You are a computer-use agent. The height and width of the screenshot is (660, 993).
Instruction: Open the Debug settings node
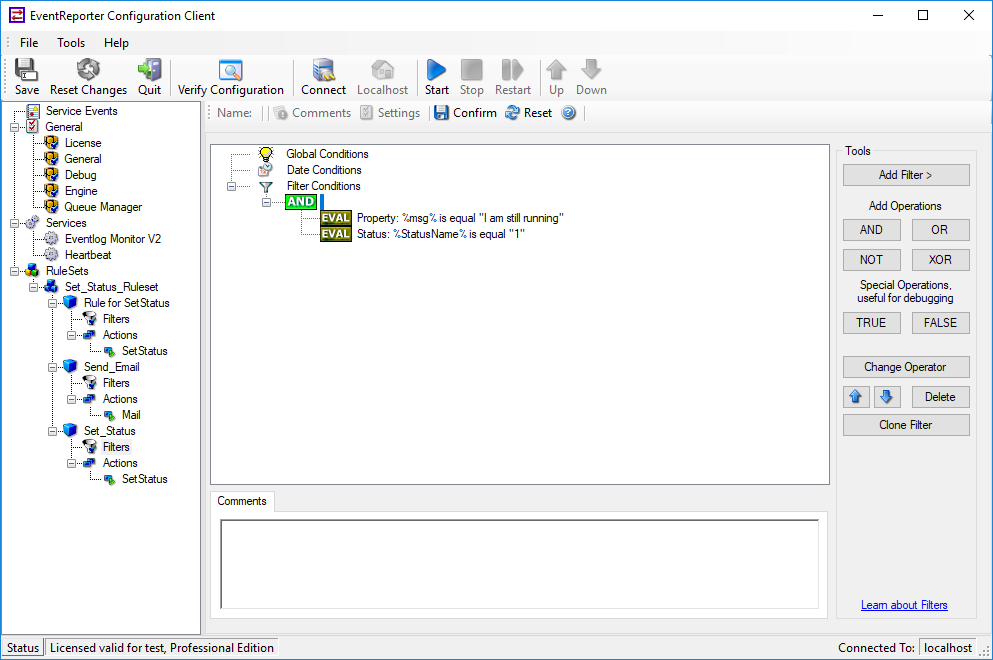click(80, 175)
